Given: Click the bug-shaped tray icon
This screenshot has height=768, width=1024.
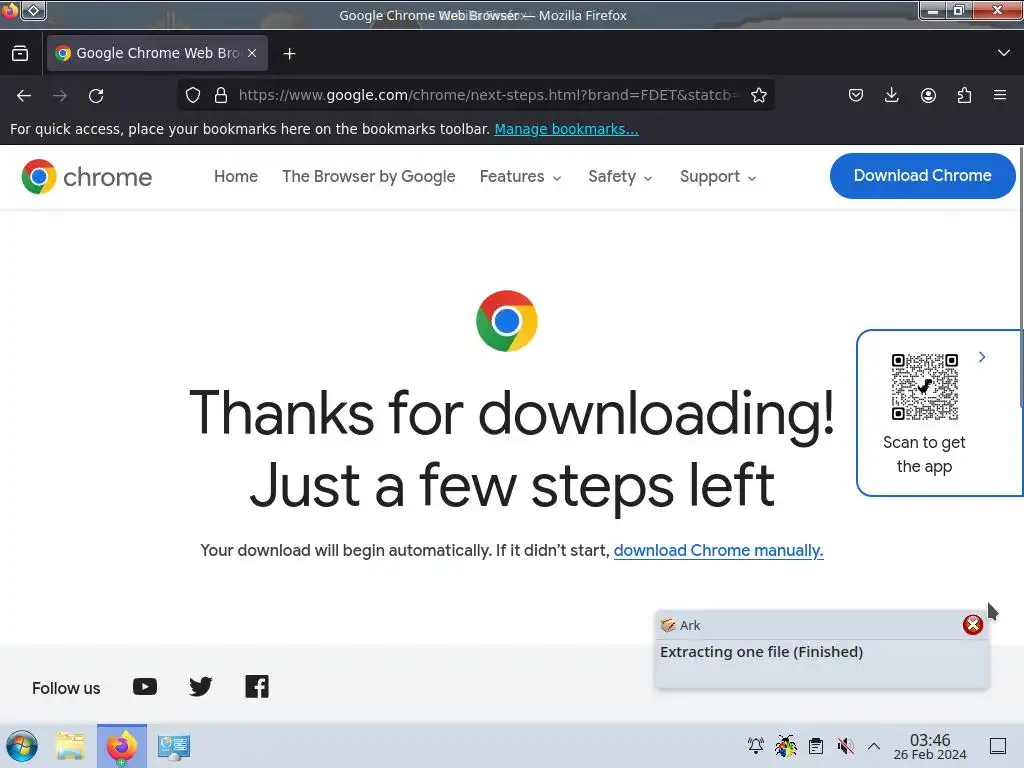Looking at the screenshot, I should tap(786, 746).
